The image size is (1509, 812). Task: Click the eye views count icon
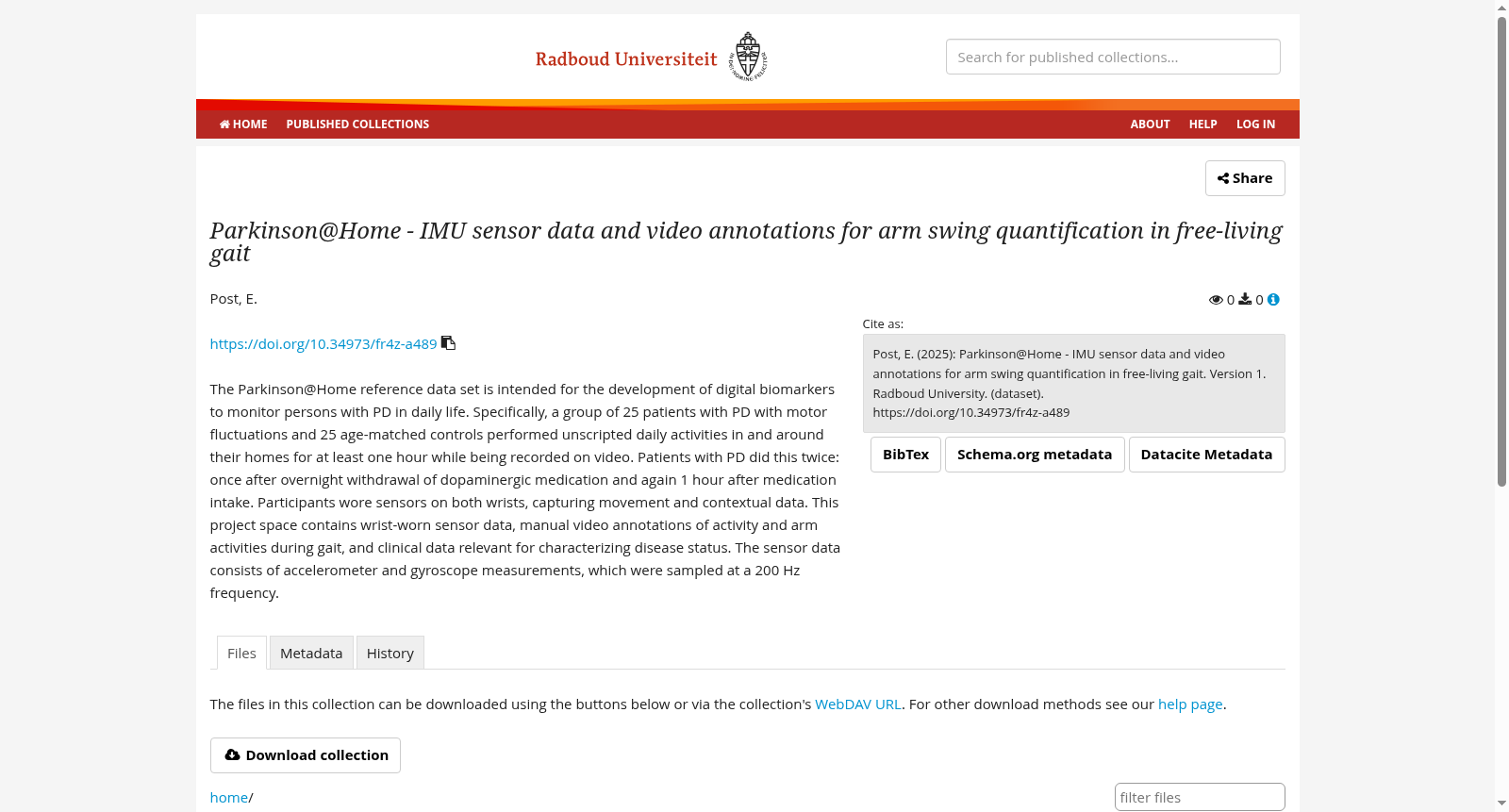pos(1216,300)
